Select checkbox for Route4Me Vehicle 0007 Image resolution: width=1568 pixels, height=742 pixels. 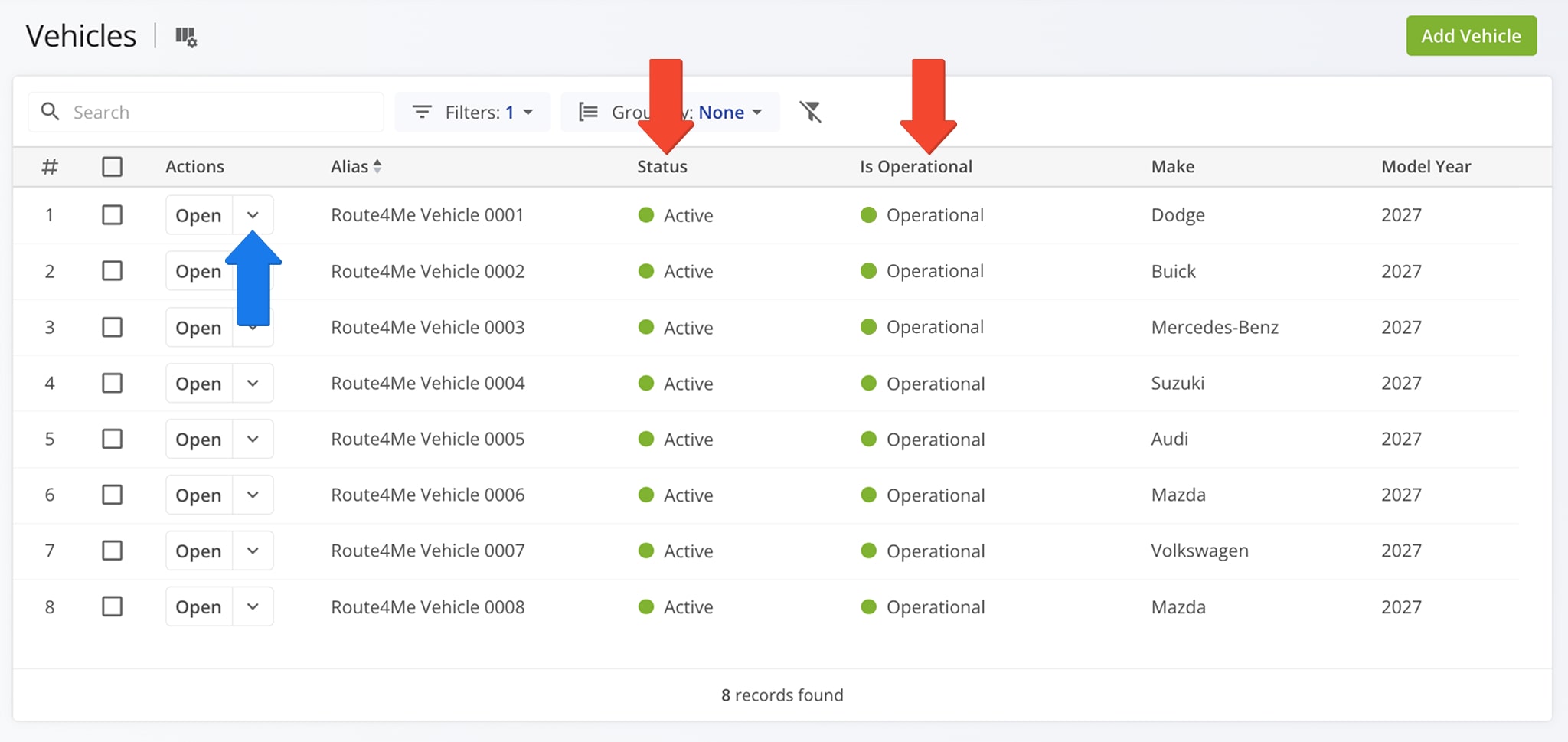tap(113, 551)
